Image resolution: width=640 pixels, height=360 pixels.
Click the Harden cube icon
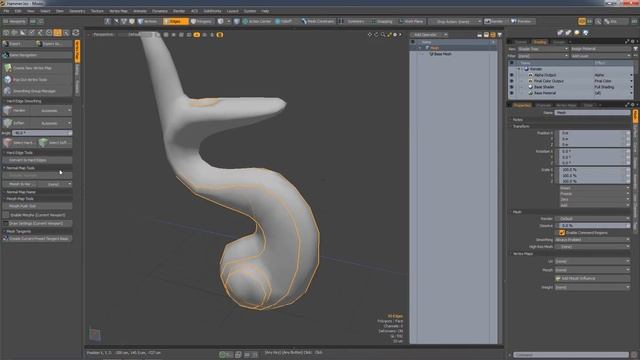point(7,111)
